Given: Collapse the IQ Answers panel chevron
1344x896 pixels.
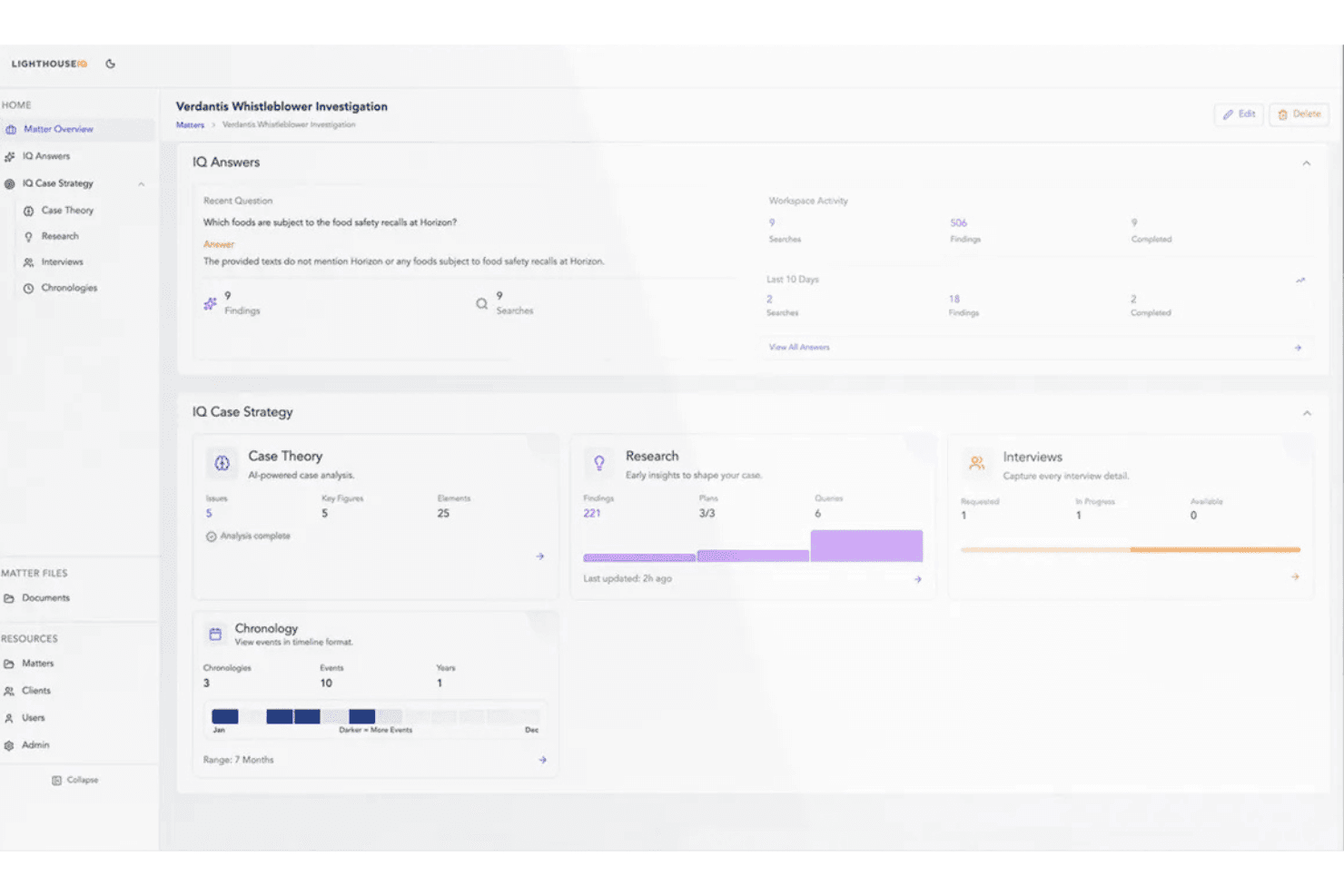Looking at the screenshot, I should (1307, 163).
